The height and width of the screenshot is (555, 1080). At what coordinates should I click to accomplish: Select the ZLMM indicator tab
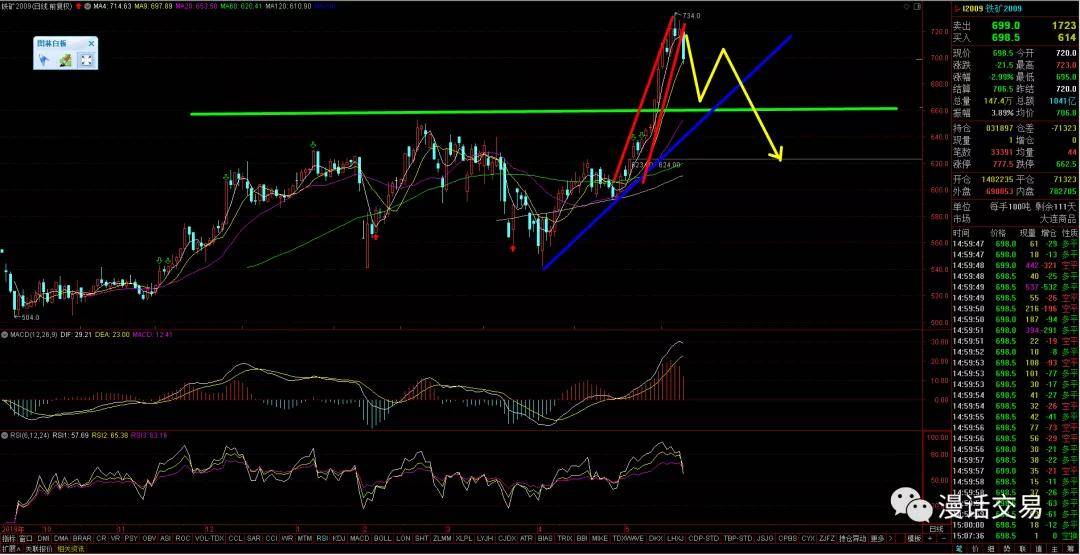pos(442,538)
